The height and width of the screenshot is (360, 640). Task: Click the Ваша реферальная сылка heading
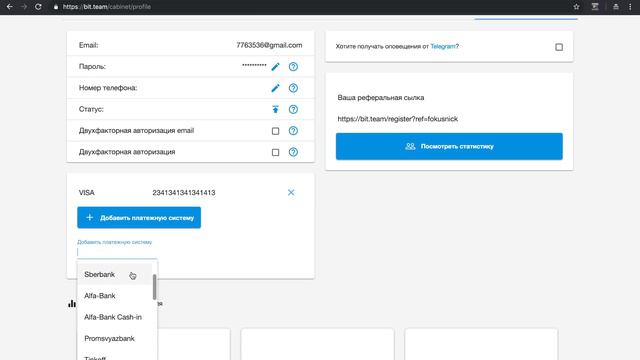coord(380,98)
